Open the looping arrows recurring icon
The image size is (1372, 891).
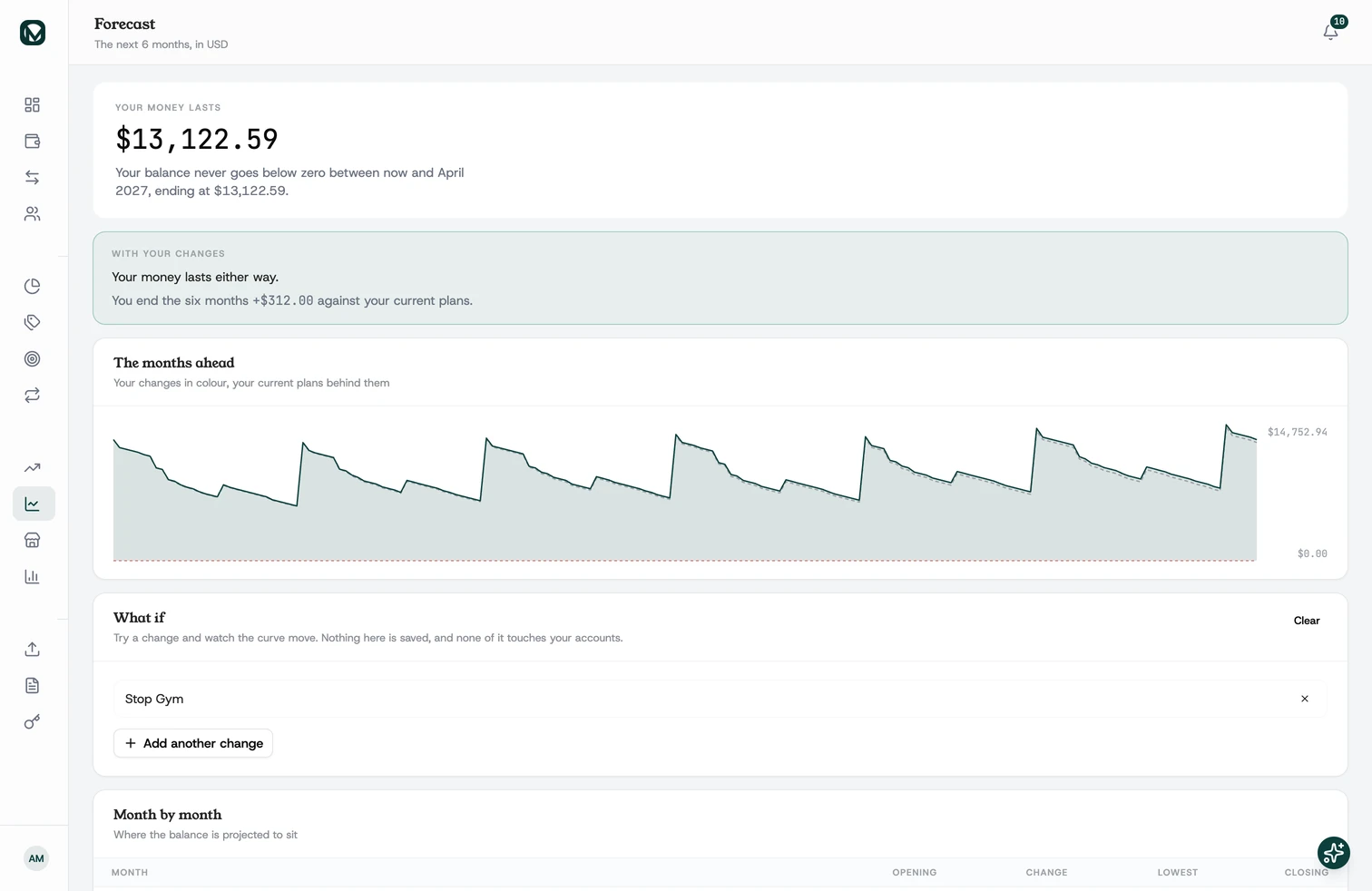pyautogui.click(x=33, y=396)
